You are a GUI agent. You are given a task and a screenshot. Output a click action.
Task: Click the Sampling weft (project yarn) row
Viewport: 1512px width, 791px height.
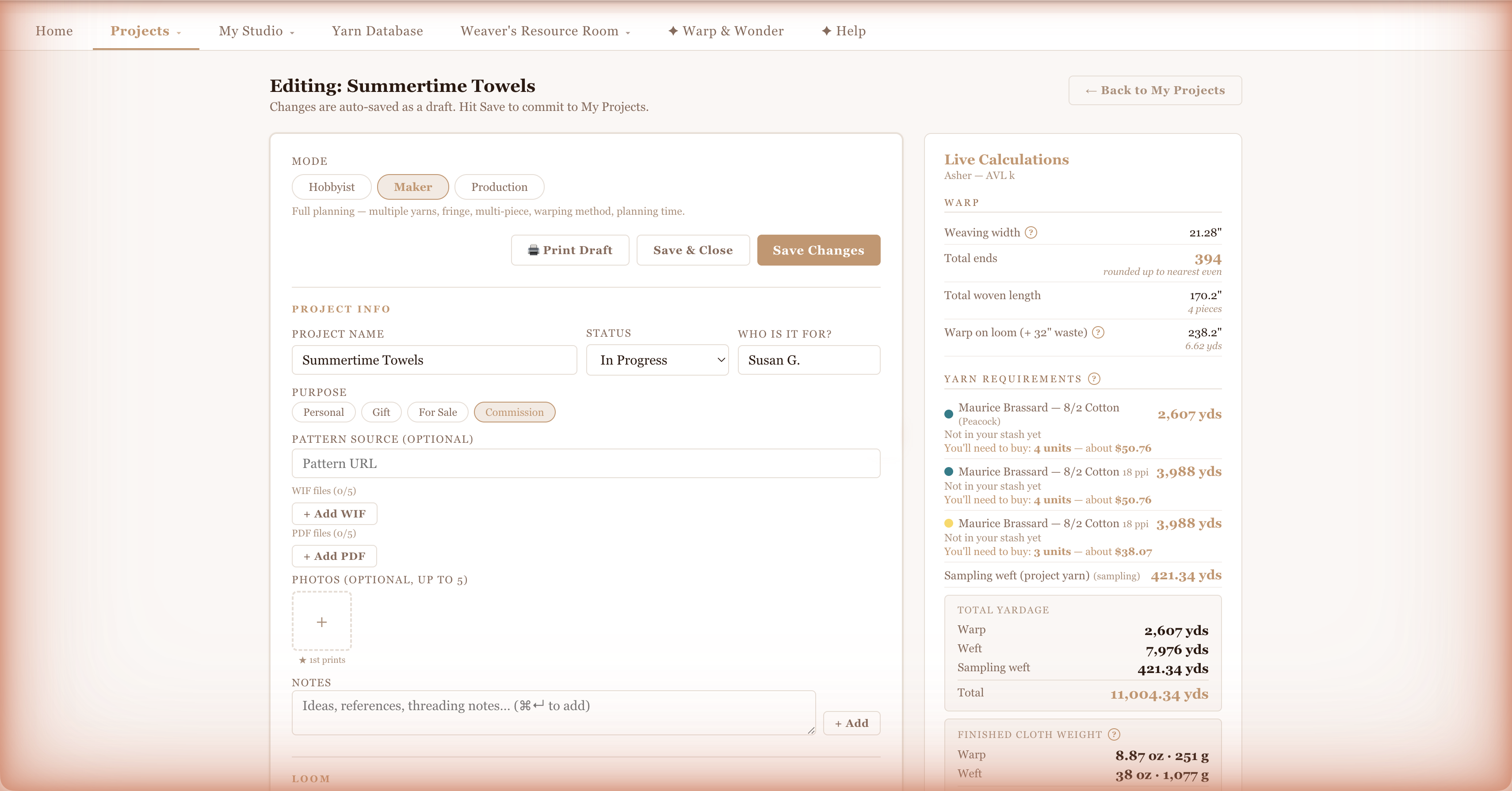(1082, 575)
